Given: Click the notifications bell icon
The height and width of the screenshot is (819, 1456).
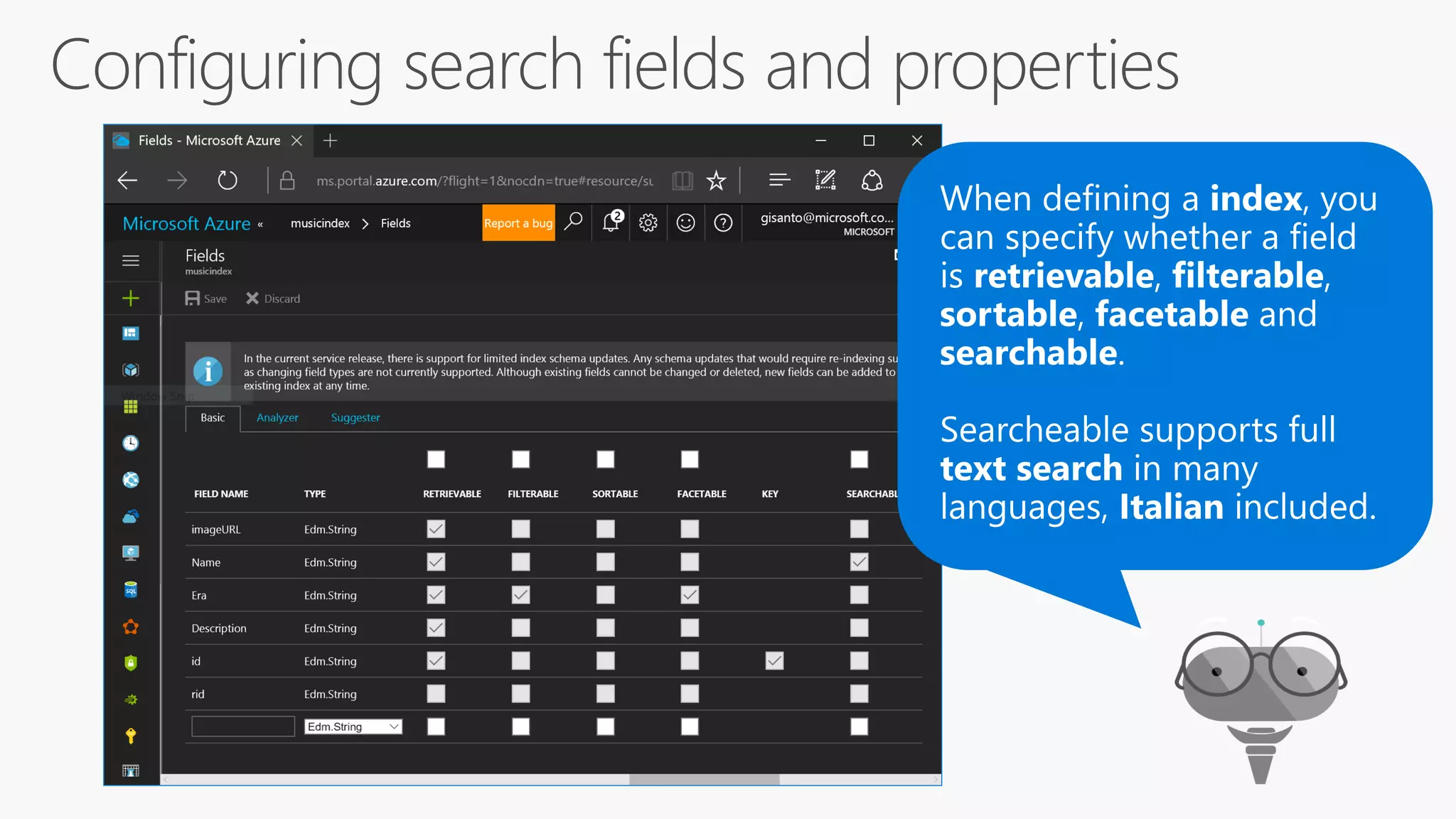Looking at the screenshot, I should 611,223.
